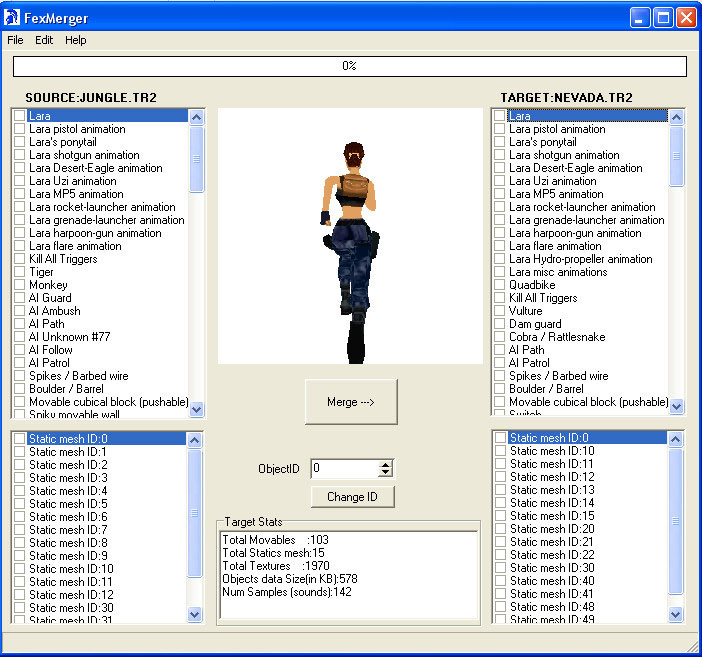Screen dimensions: 702x657
Task: Increase ObjectID with the up spinner arrow
Action: pyautogui.click(x=385, y=464)
